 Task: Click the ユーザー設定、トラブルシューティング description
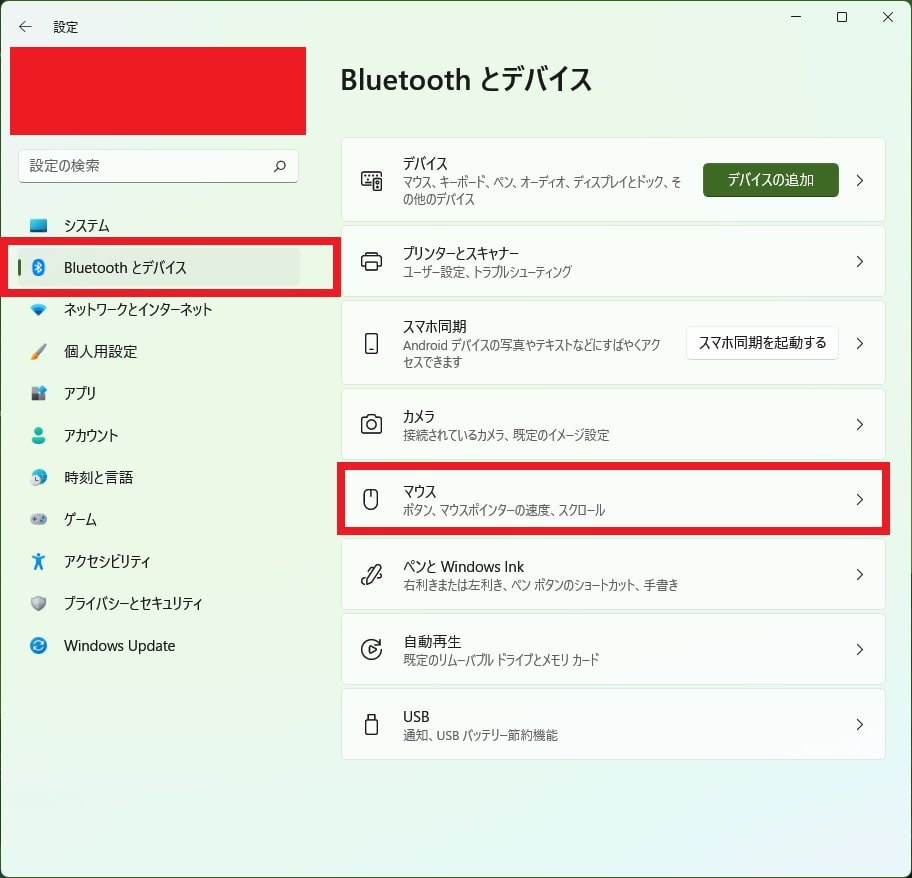(x=487, y=272)
